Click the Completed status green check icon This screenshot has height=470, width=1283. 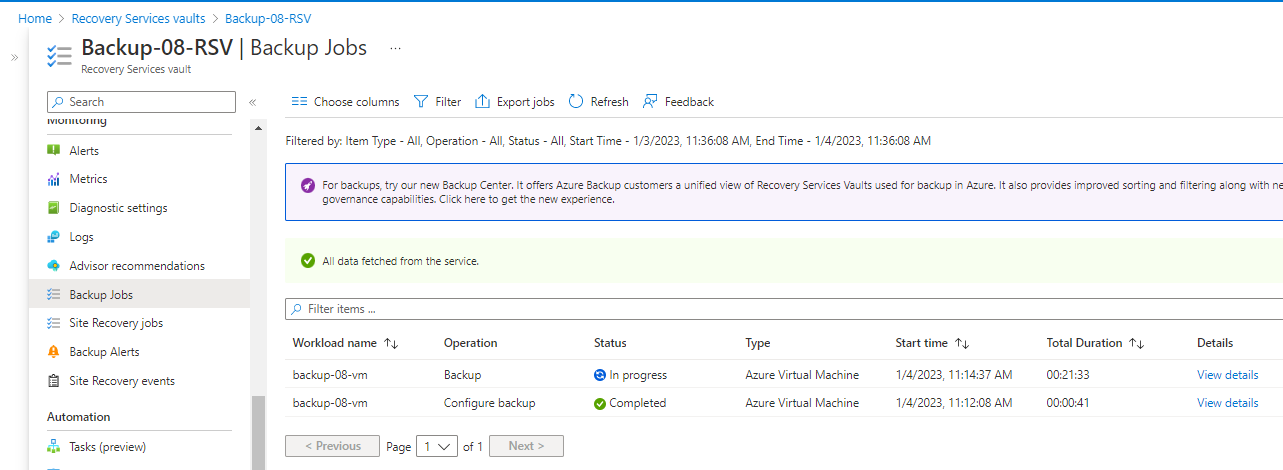[x=599, y=404]
